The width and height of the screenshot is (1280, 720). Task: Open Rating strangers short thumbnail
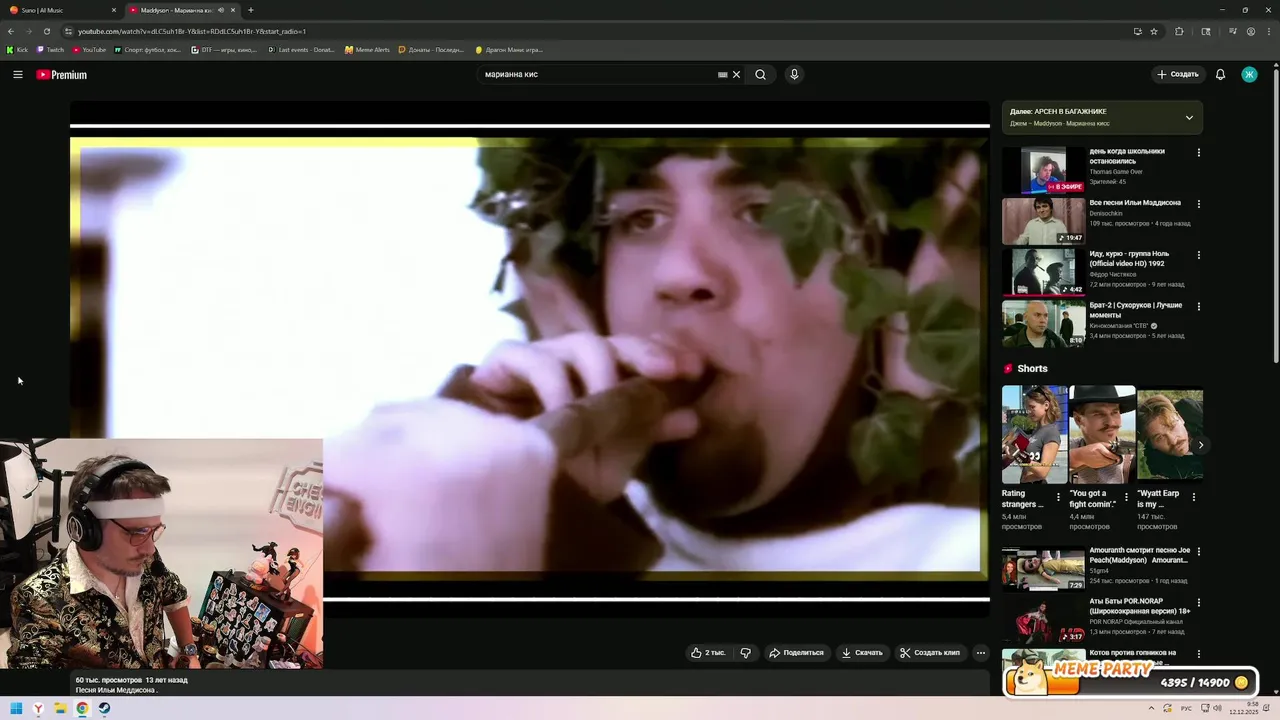click(x=1034, y=434)
